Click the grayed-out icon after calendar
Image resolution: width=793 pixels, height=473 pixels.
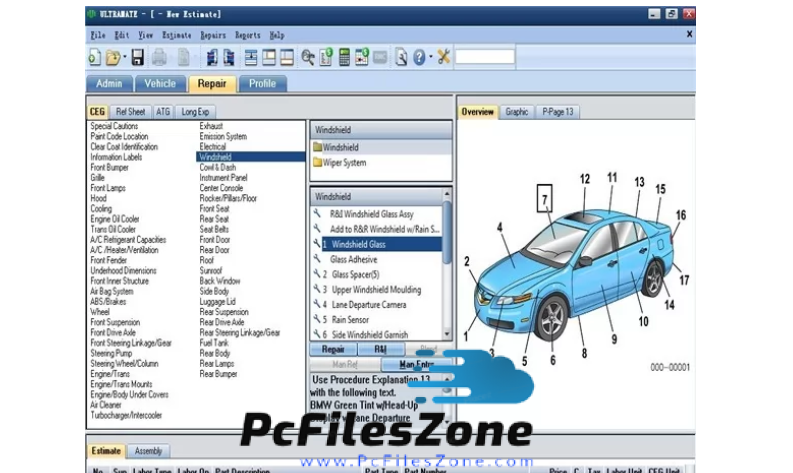380,57
